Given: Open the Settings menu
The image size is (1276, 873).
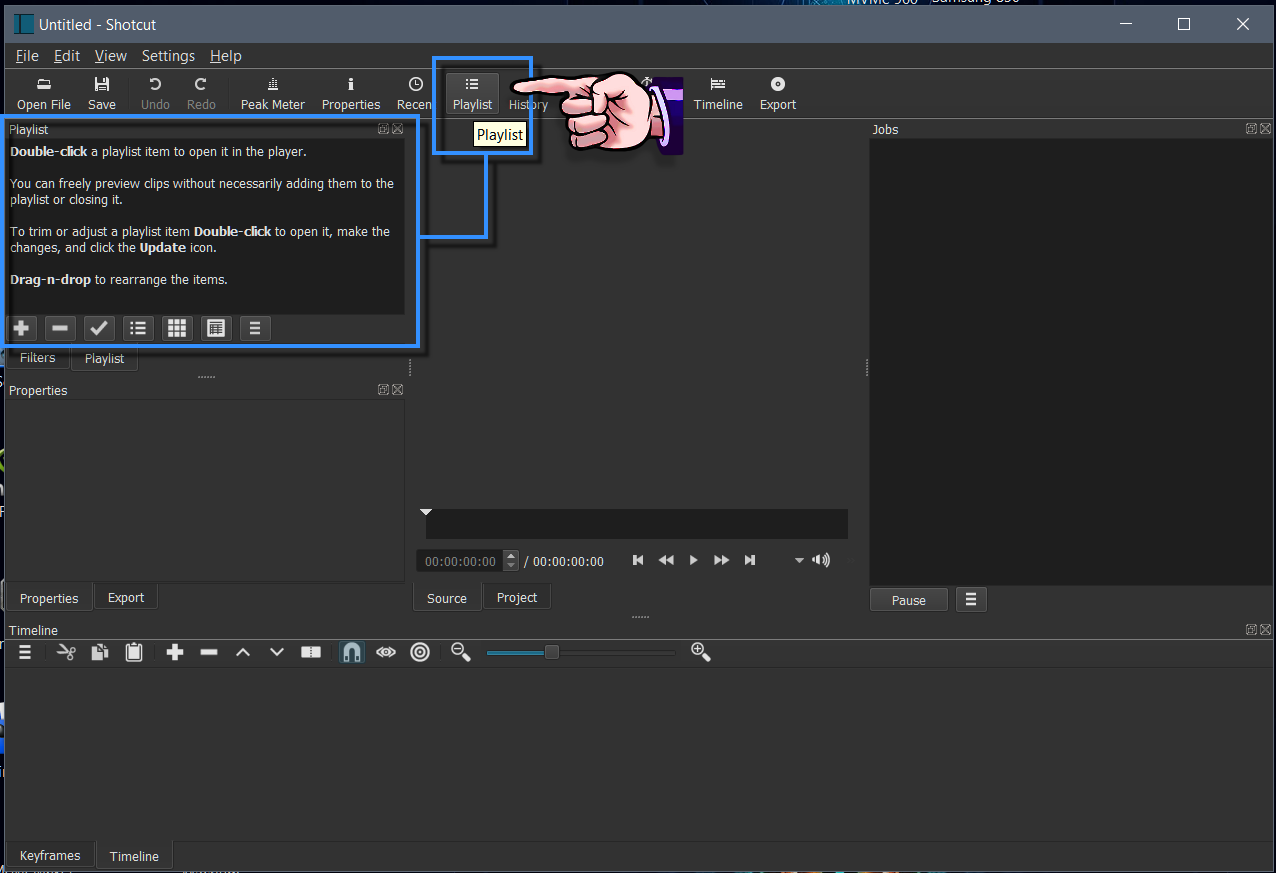Looking at the screenshot, I should (x=168, y=56).
